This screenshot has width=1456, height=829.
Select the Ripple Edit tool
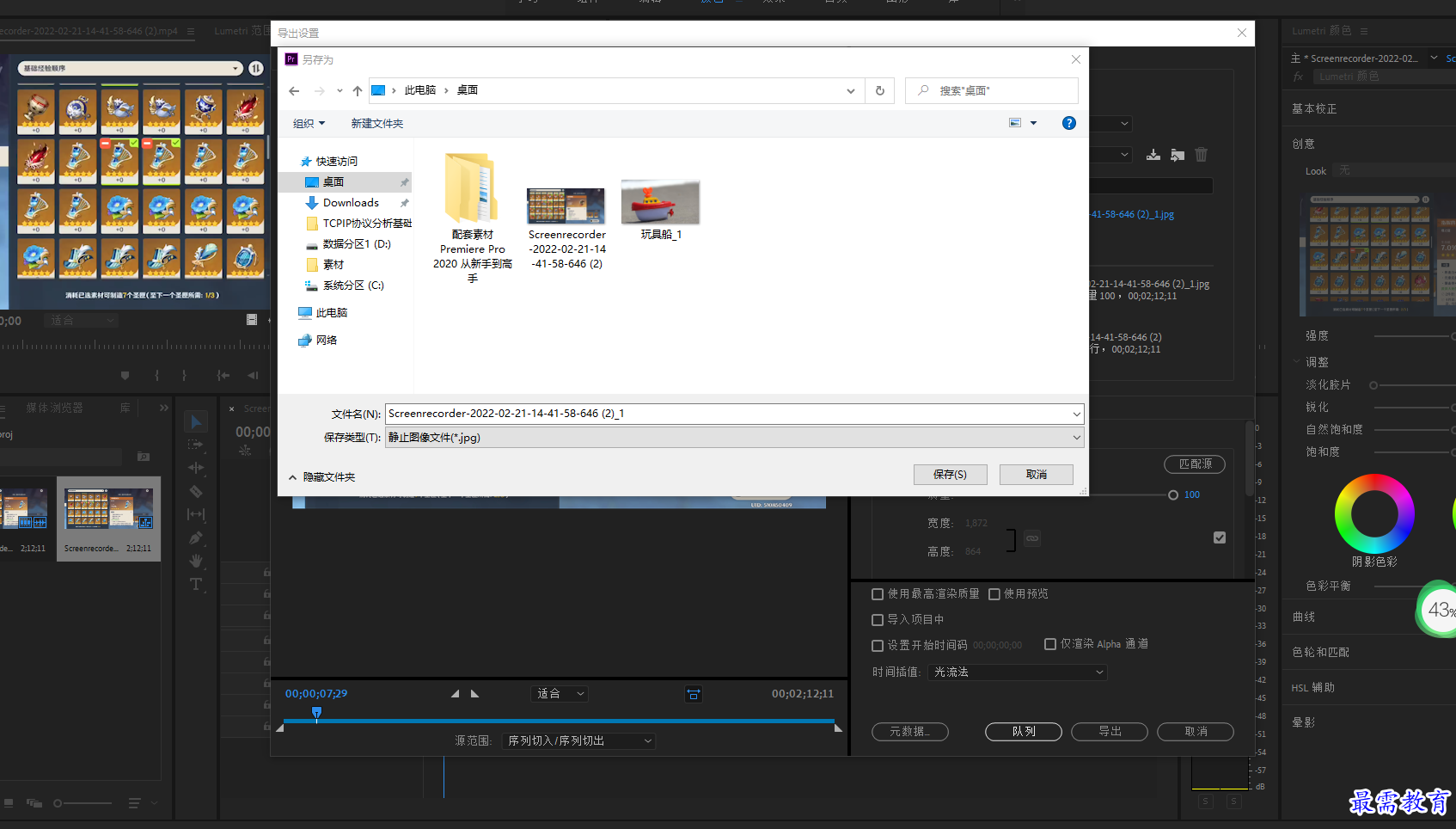(196, 468)
